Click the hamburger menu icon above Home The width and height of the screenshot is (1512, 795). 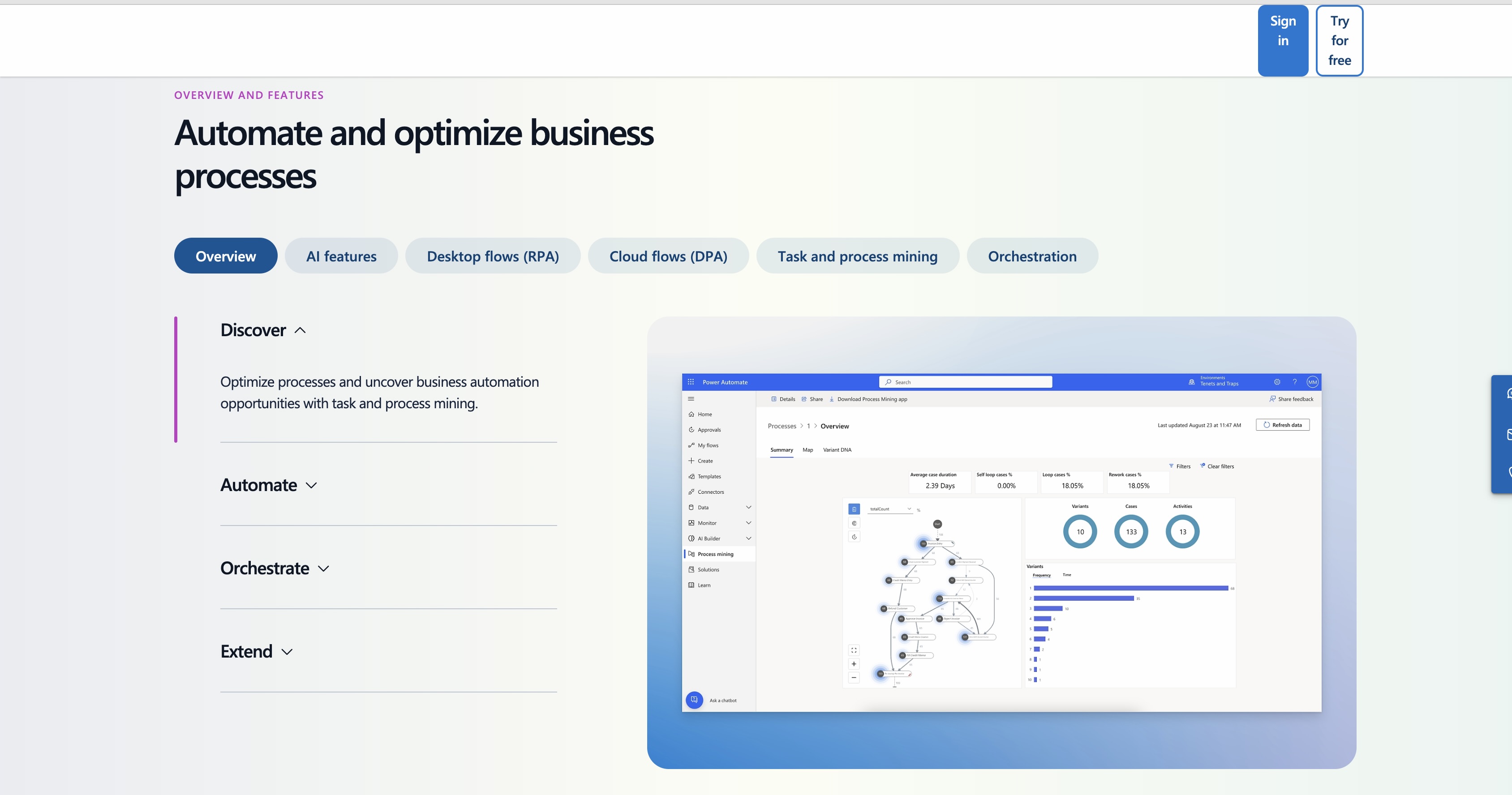691,399
